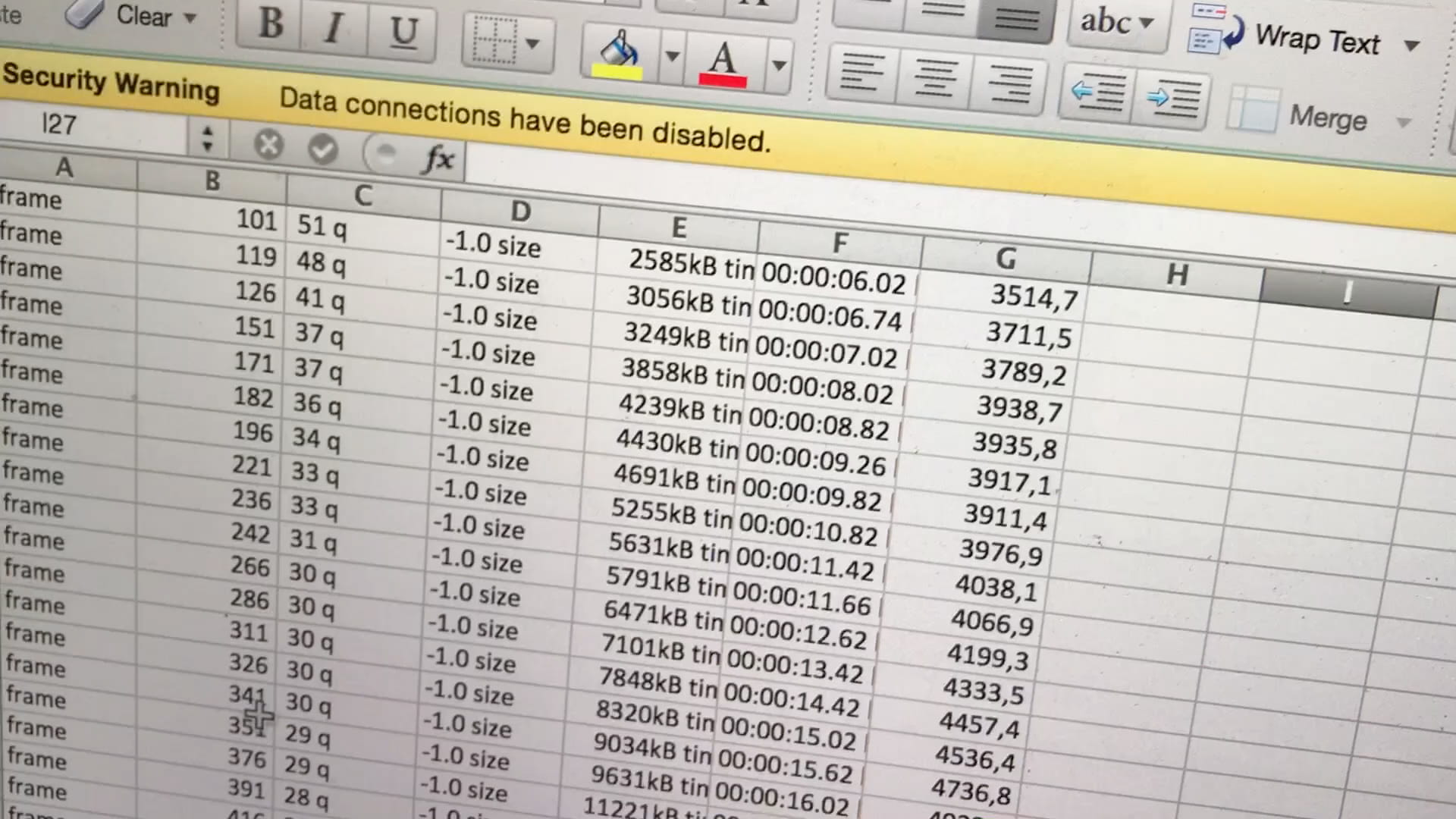
Task: Expand the Clear dropdown menu
Action: pyautogui.click(x=190, y=17)
